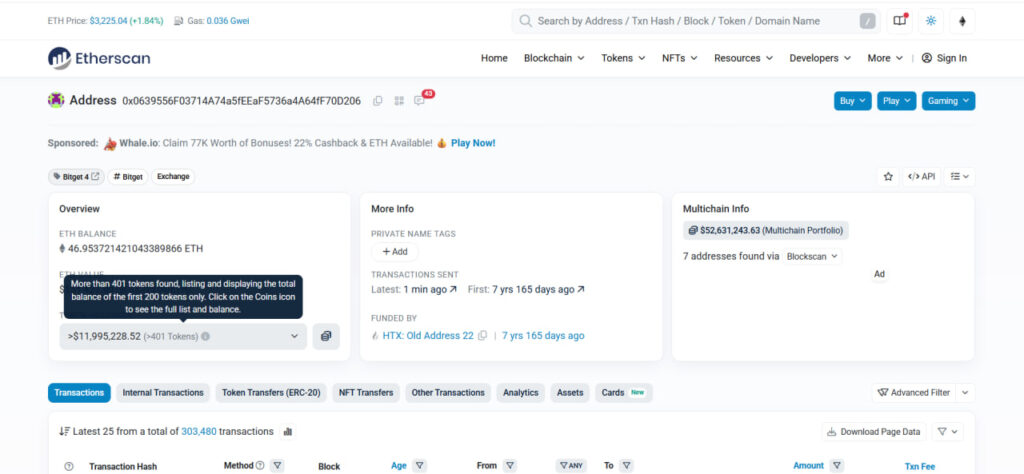This screenshot has width=1024, height=474.
Task: Open the latest sent transaction 1 min ago
Action: pos(430,289)
